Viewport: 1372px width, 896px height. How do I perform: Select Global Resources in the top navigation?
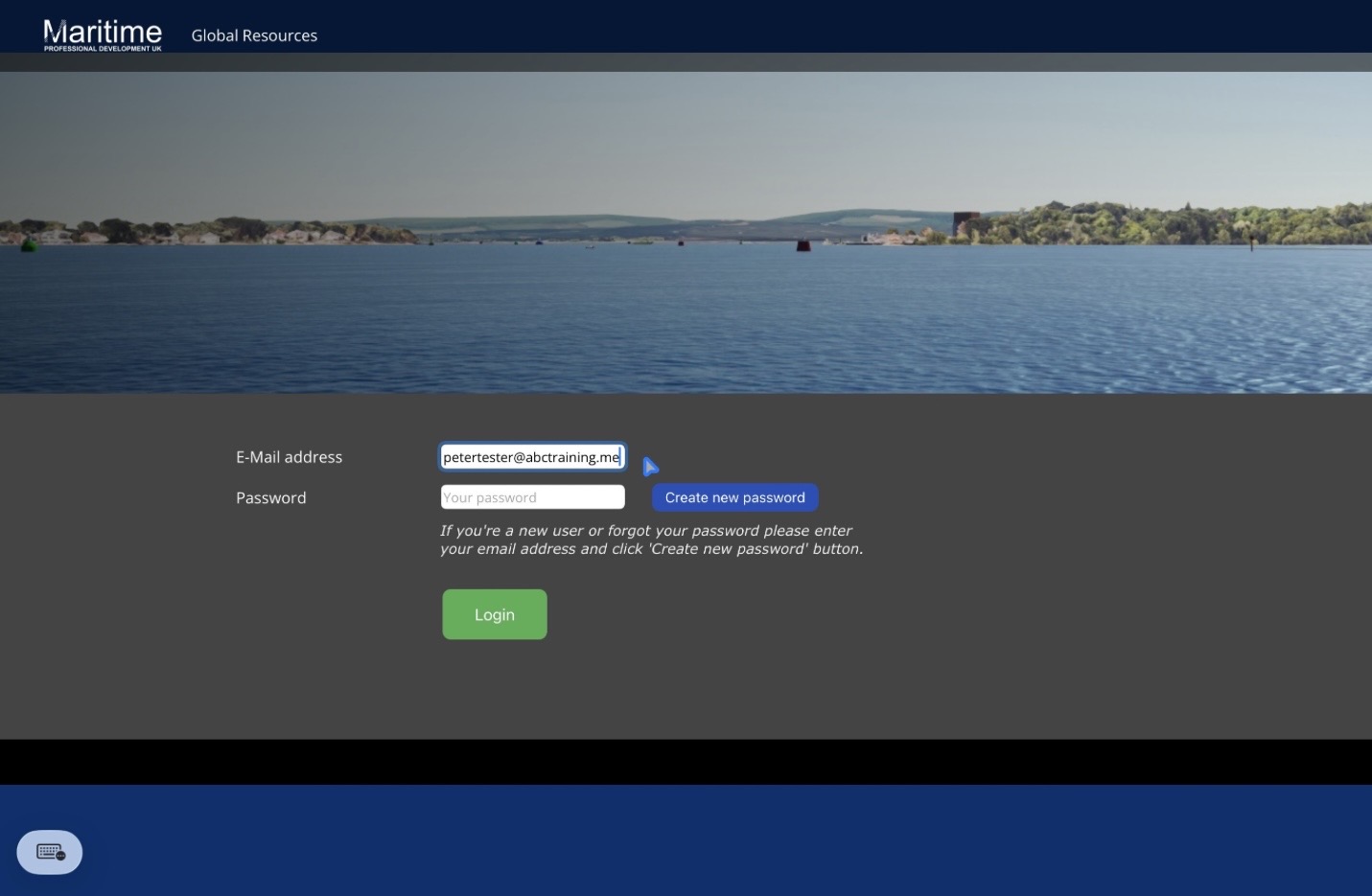253,35
